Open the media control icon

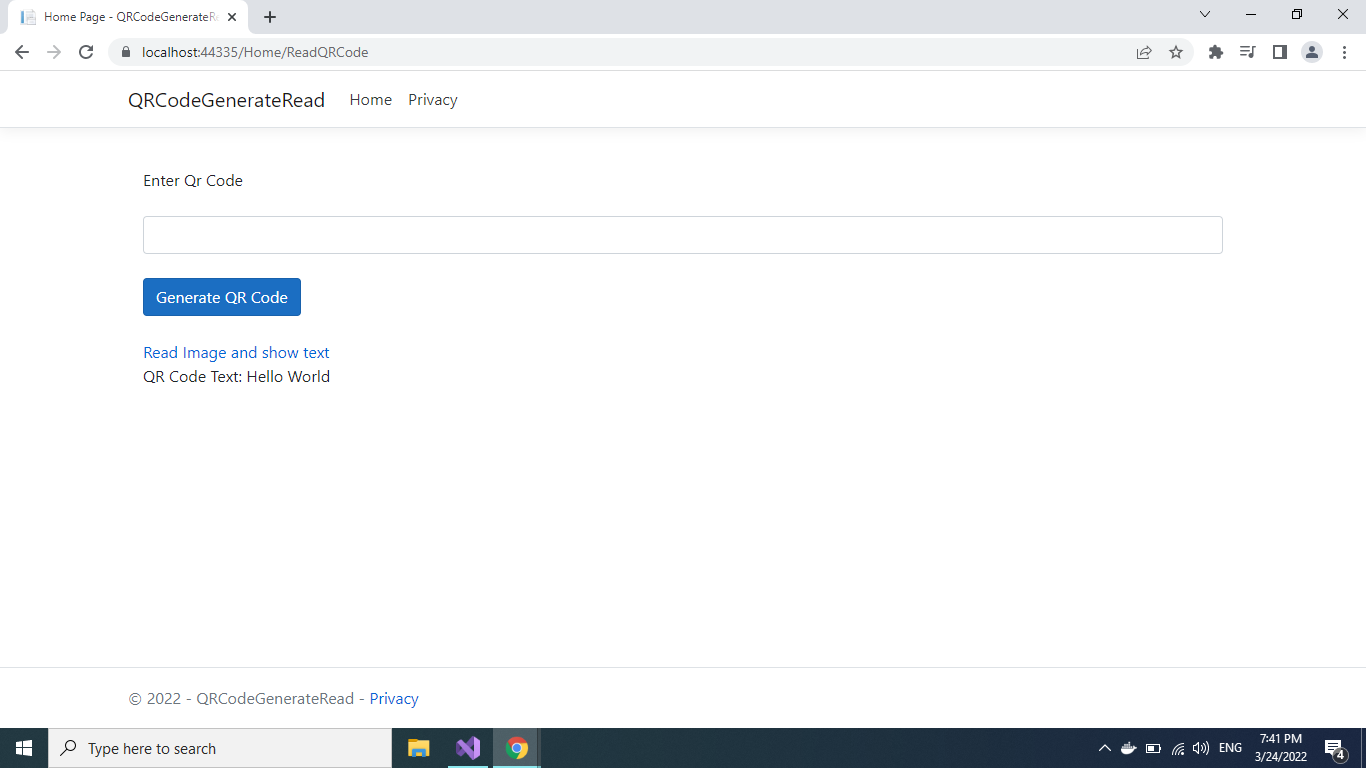[1247, 52]
